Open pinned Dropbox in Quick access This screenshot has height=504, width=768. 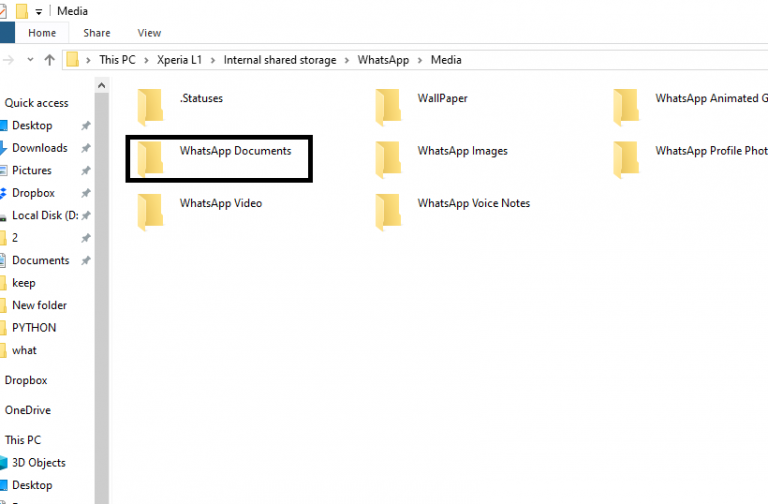[33, 193]
